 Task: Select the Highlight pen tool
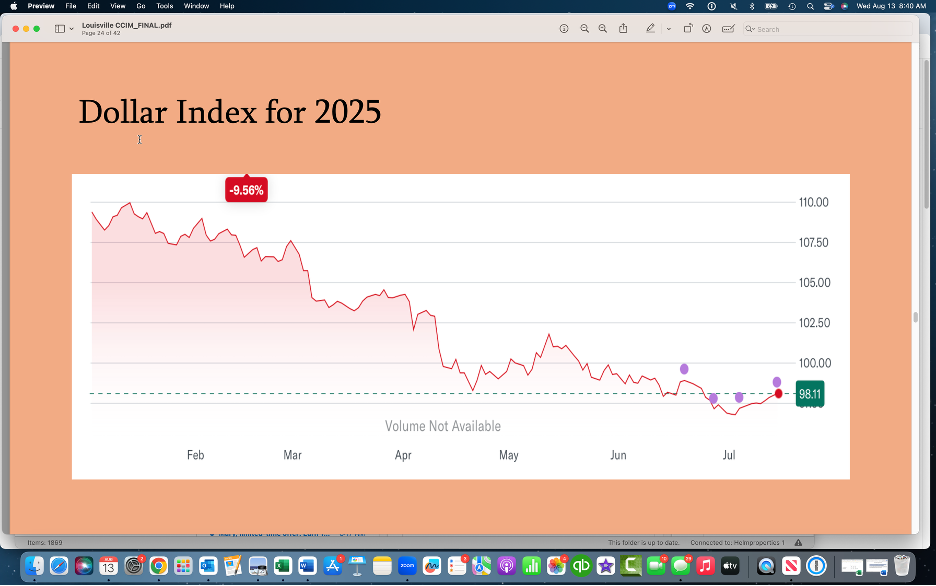[651, 29]
